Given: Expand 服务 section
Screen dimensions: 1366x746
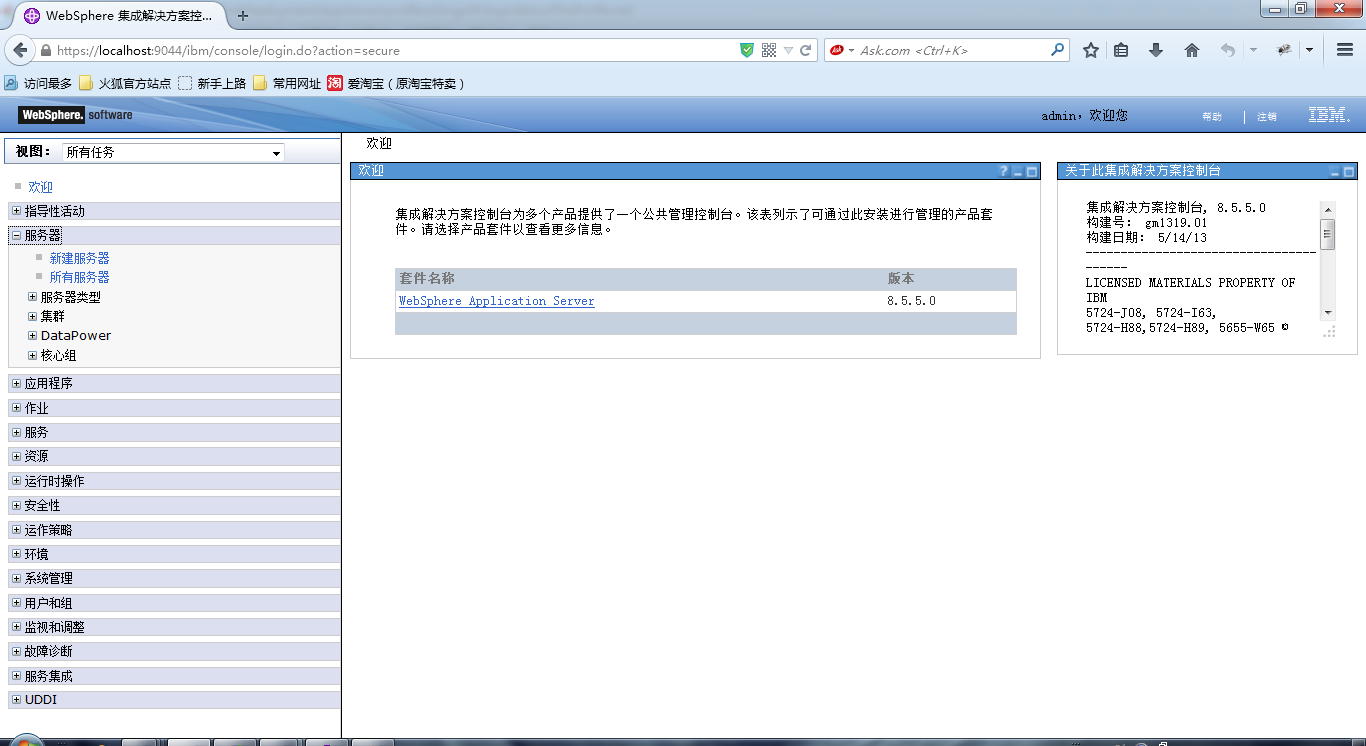Looking at the screenshot, I should [x=15, y=432].
